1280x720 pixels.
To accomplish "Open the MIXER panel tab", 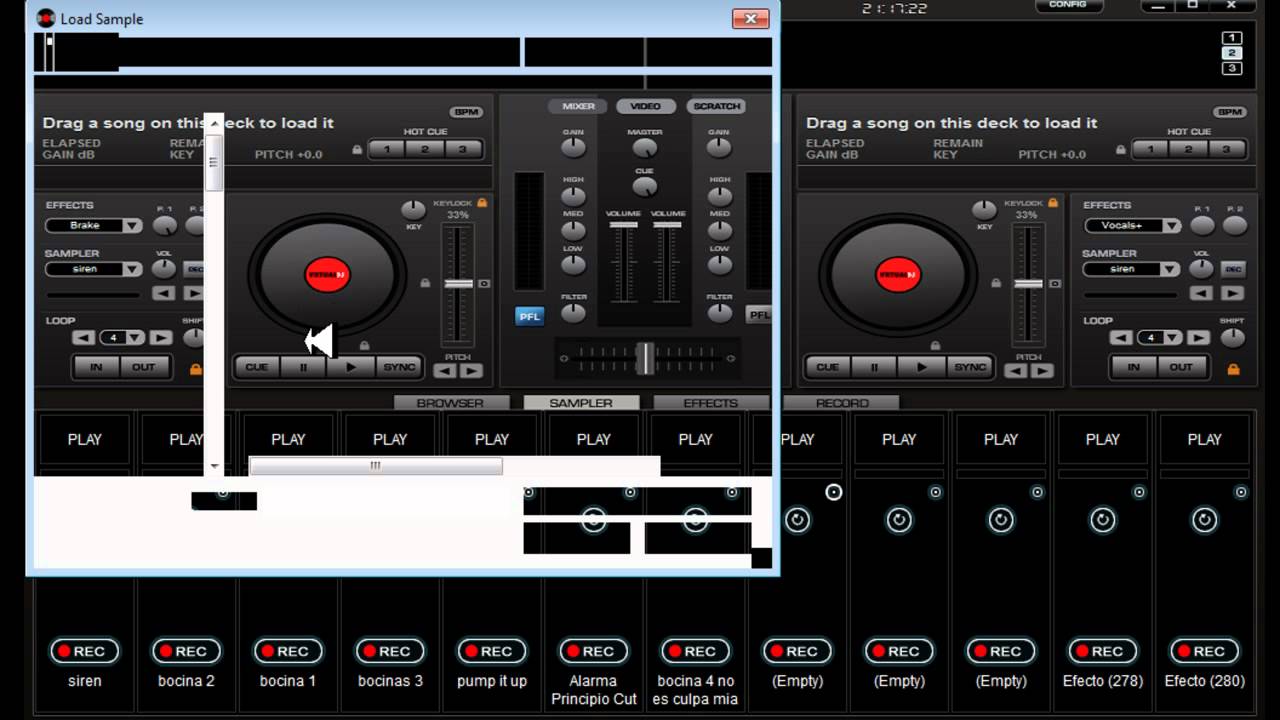I will click(578, 106).
